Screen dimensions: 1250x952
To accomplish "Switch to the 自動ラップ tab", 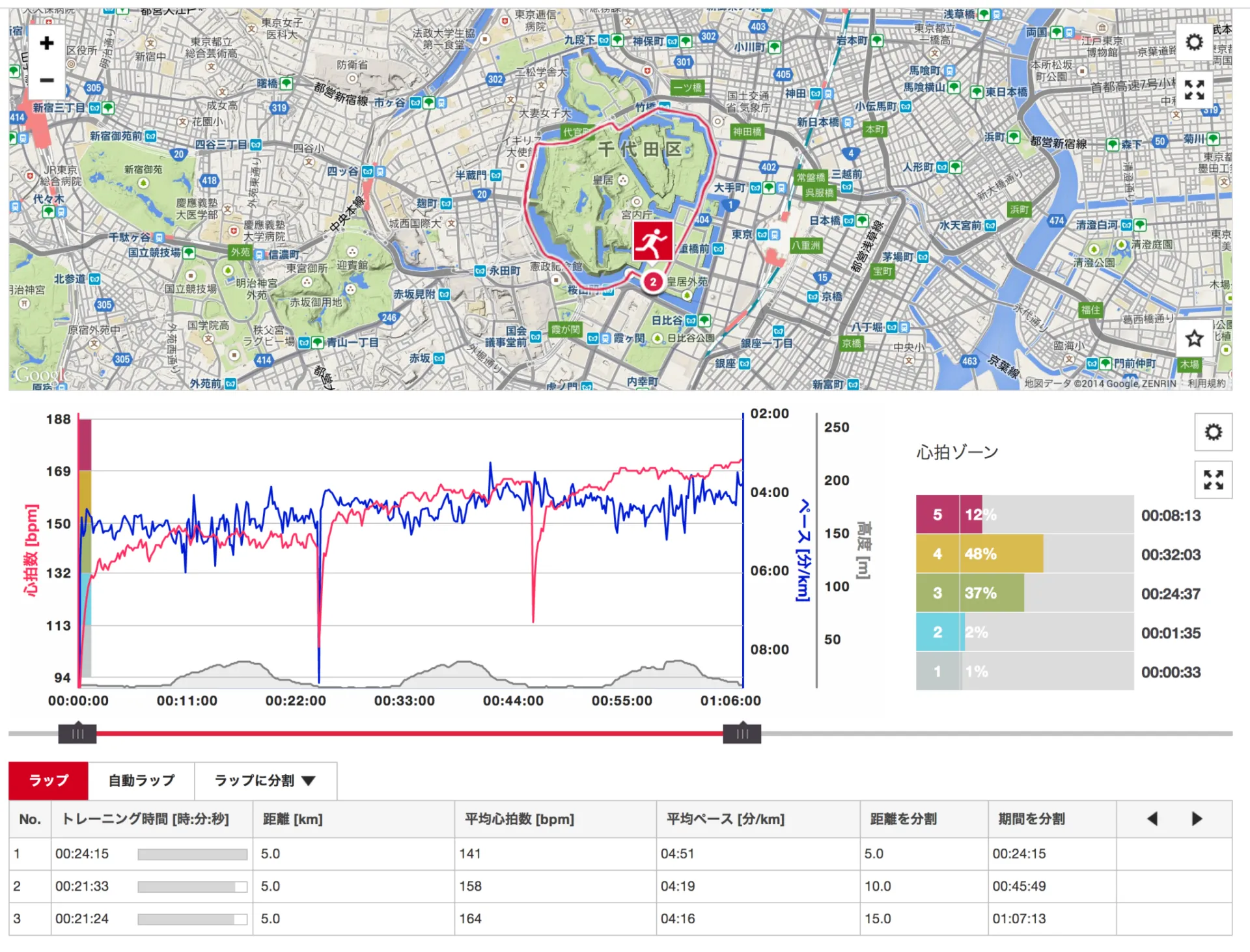I will coord(141,780).
